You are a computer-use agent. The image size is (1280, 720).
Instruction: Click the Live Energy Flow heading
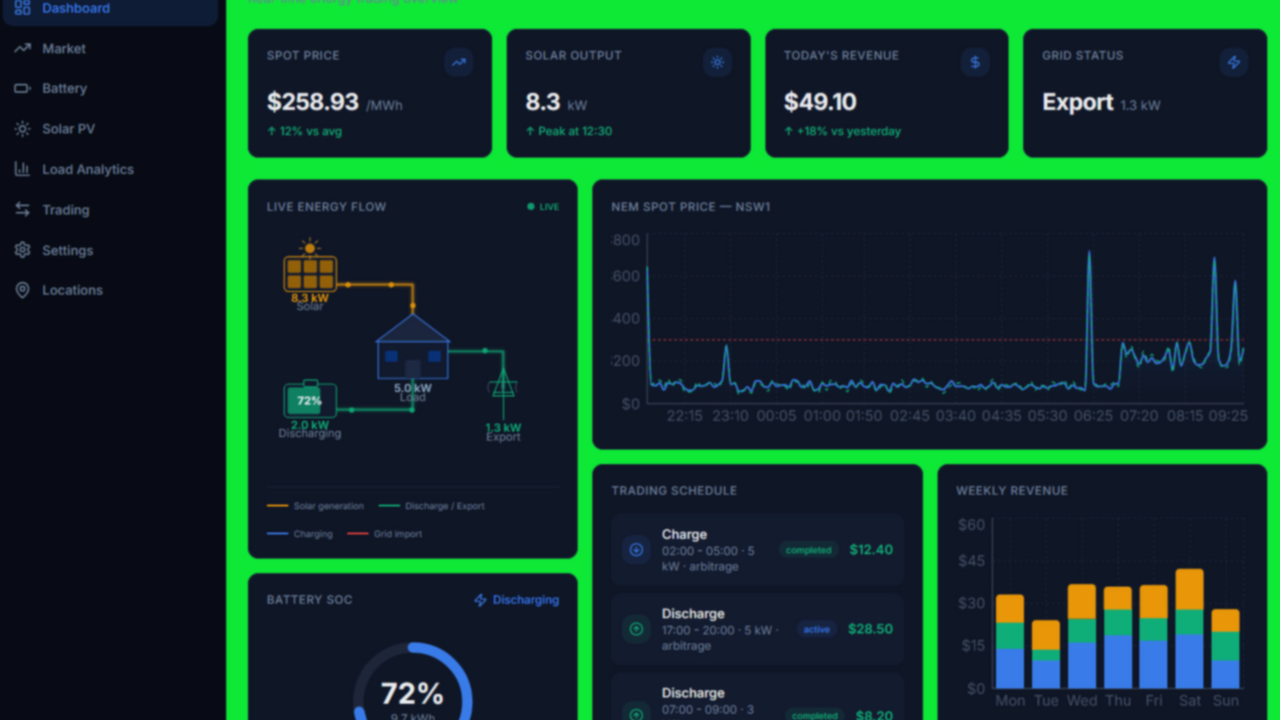(x=326, y=207)
